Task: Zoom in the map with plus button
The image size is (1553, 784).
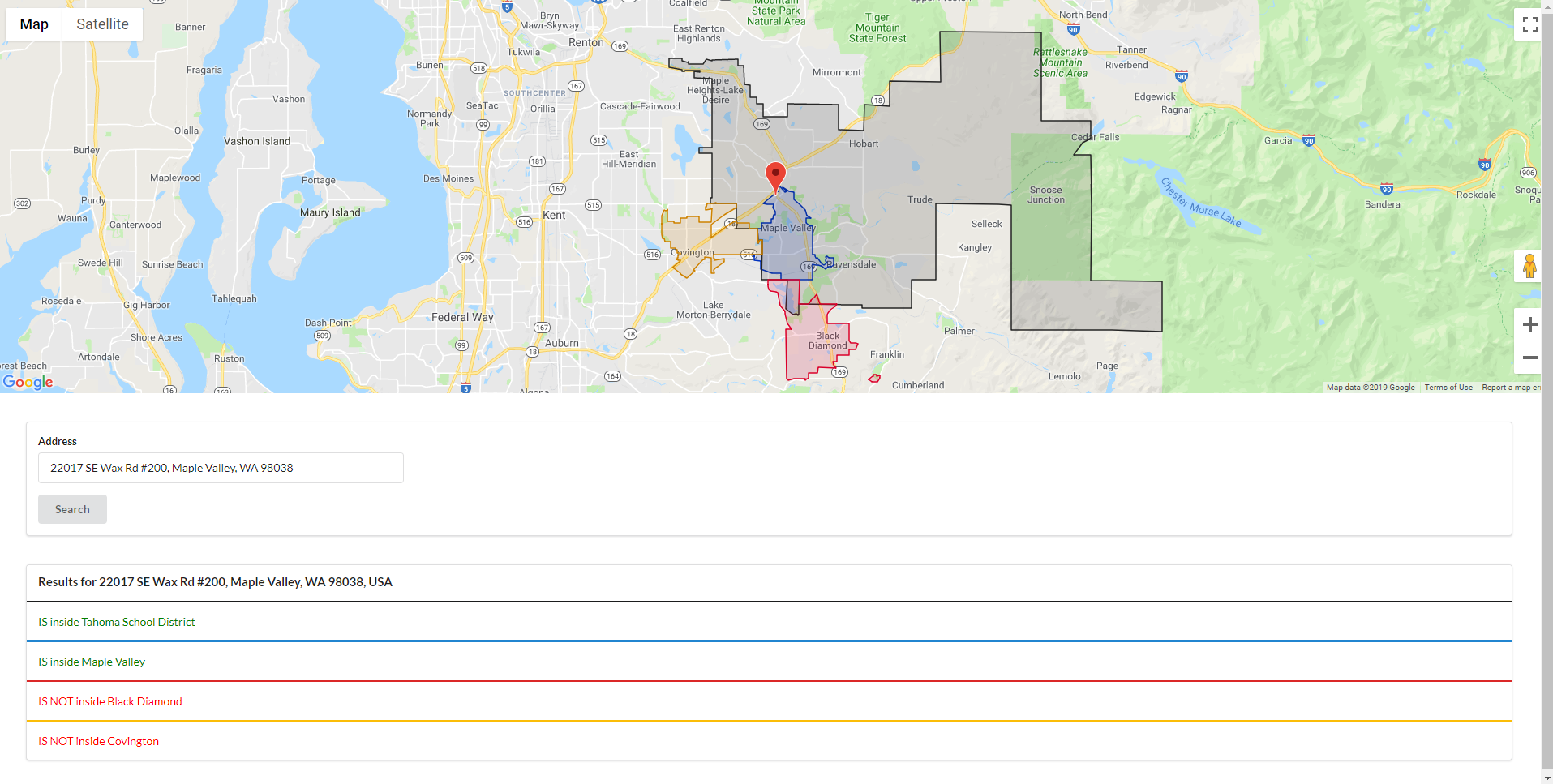Action: tap(1529, 324)
